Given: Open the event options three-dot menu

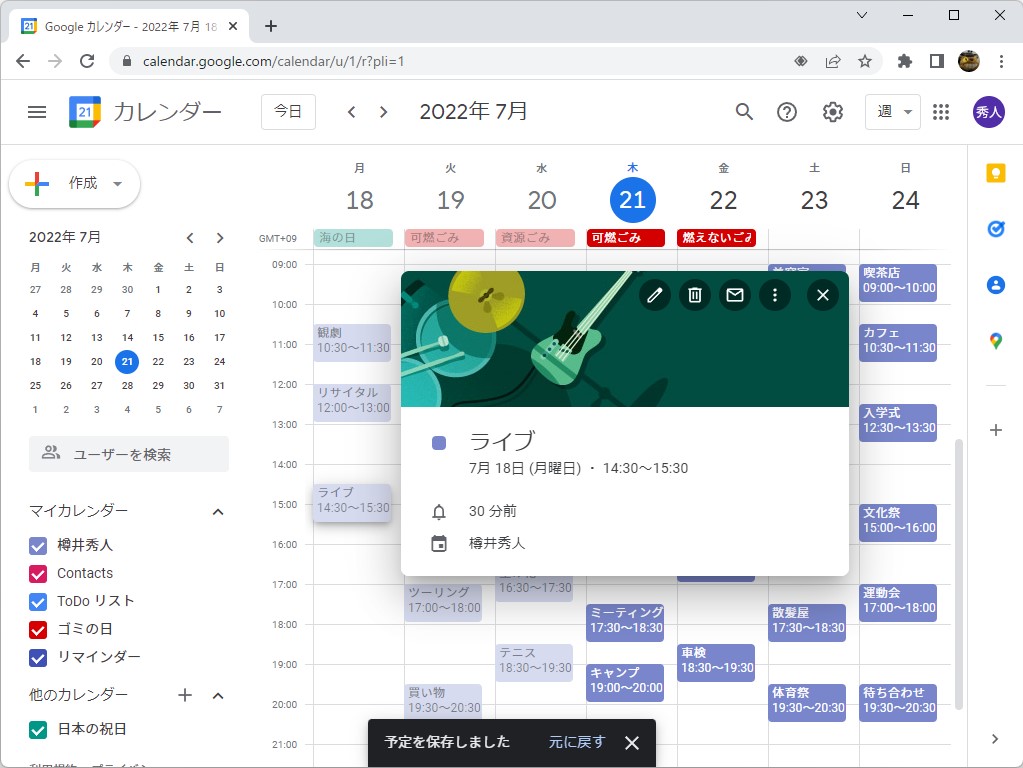Looking at the screenshot, I should pos(775,295).
